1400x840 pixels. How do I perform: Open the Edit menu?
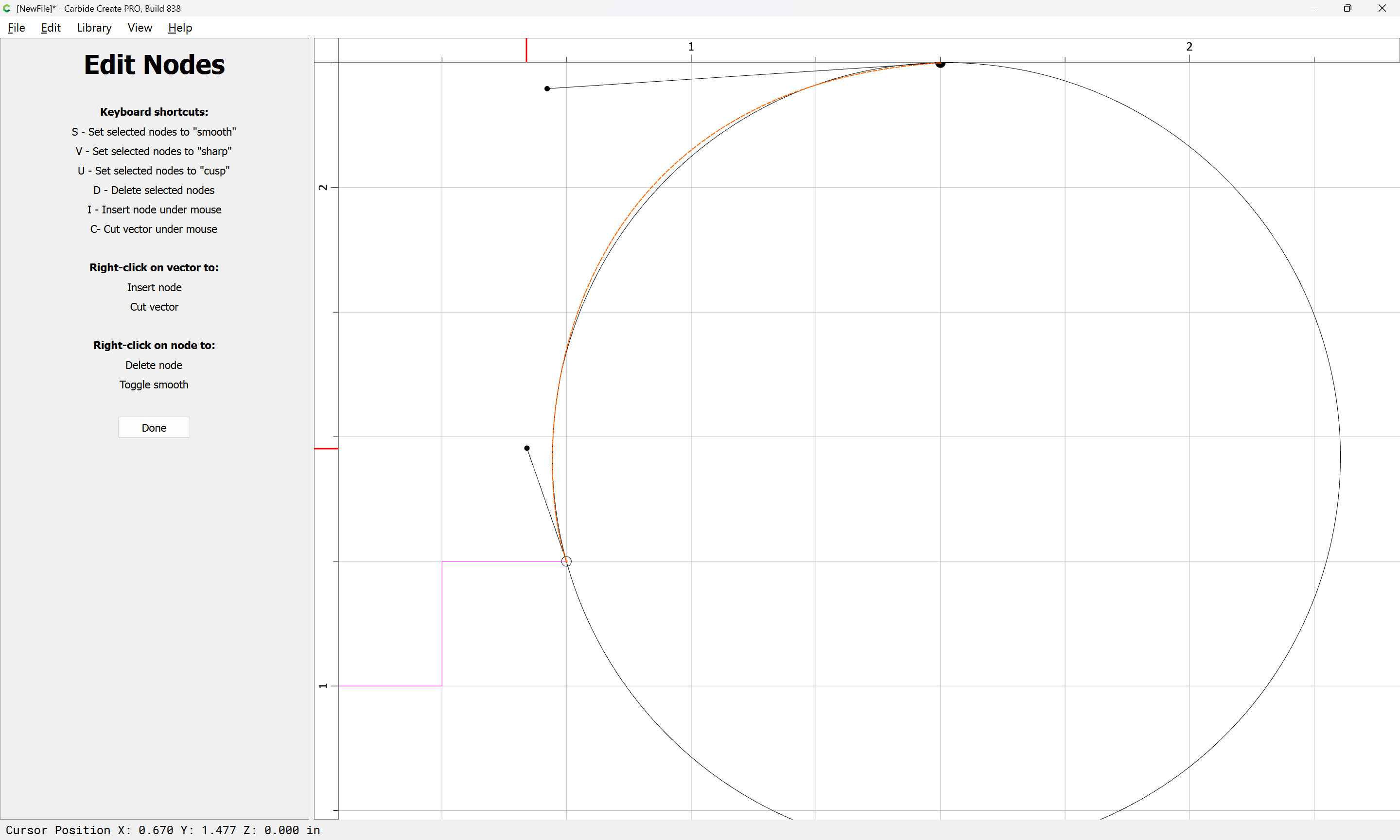tap(51, 28)
